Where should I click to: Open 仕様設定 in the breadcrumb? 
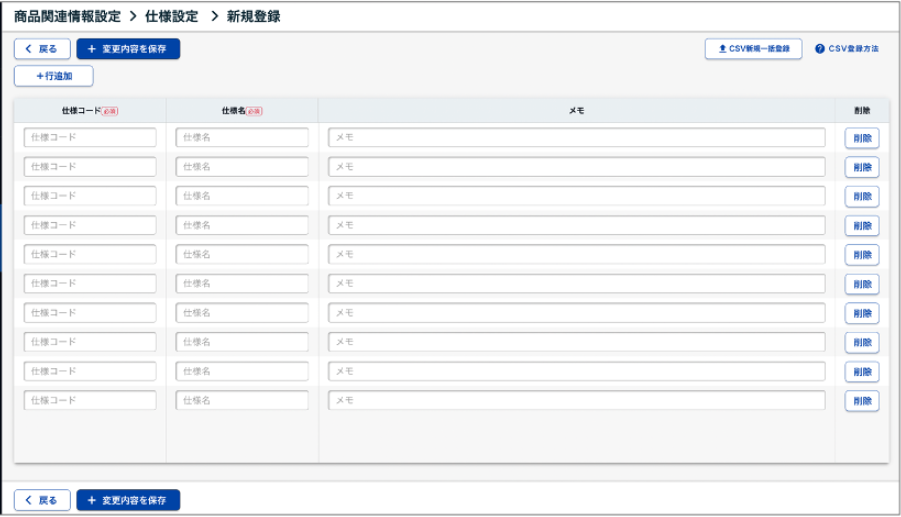click(172, 16)
